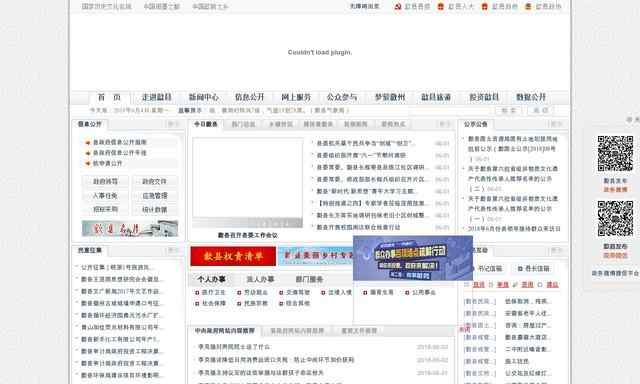Image resolution: width=640 pixels, height=384 pixels.
Task: Switch to the 今日歙县 news tab
Action: tap(206, 124)
